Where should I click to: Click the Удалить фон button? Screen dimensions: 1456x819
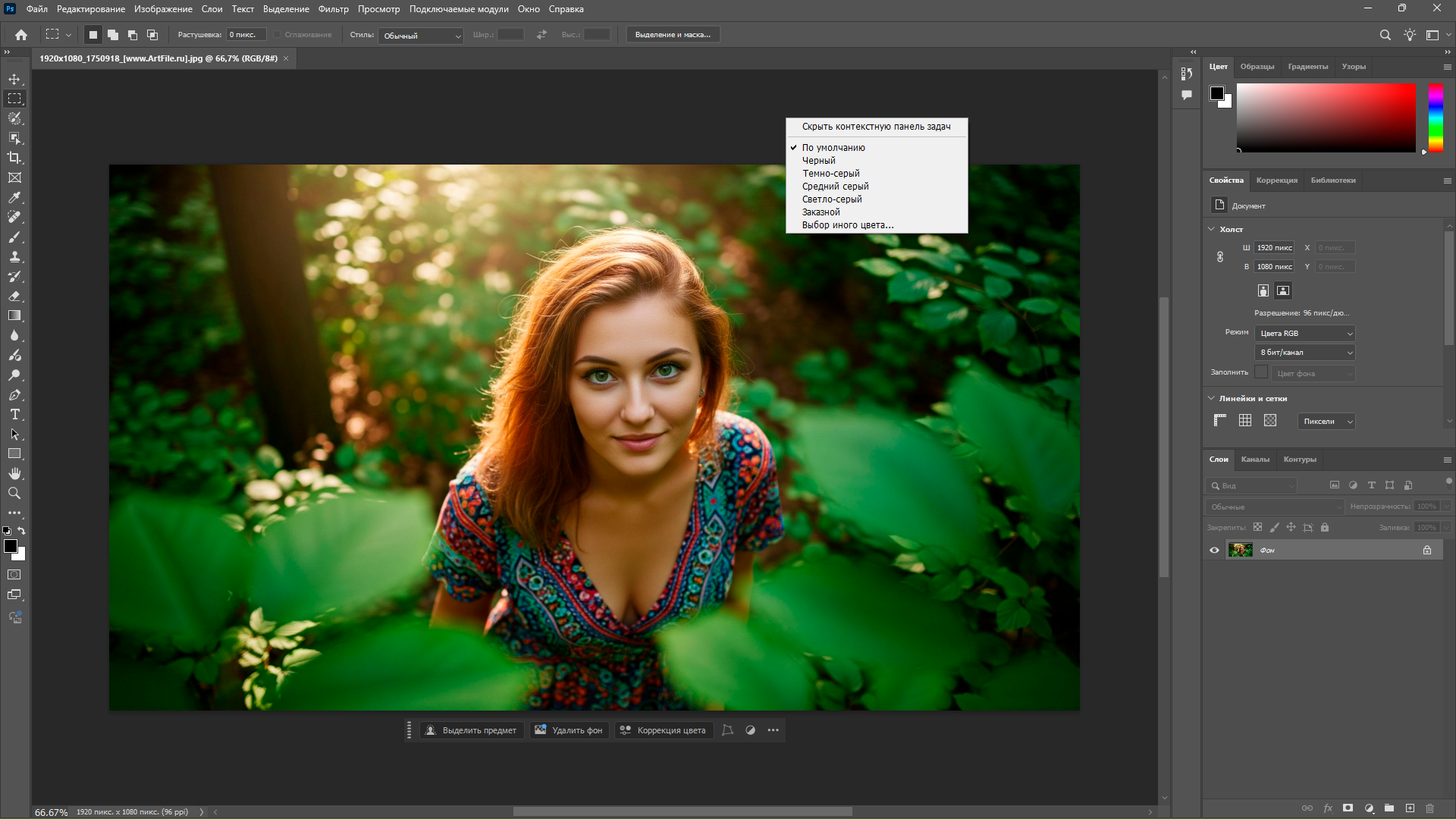tap(569, 730)
